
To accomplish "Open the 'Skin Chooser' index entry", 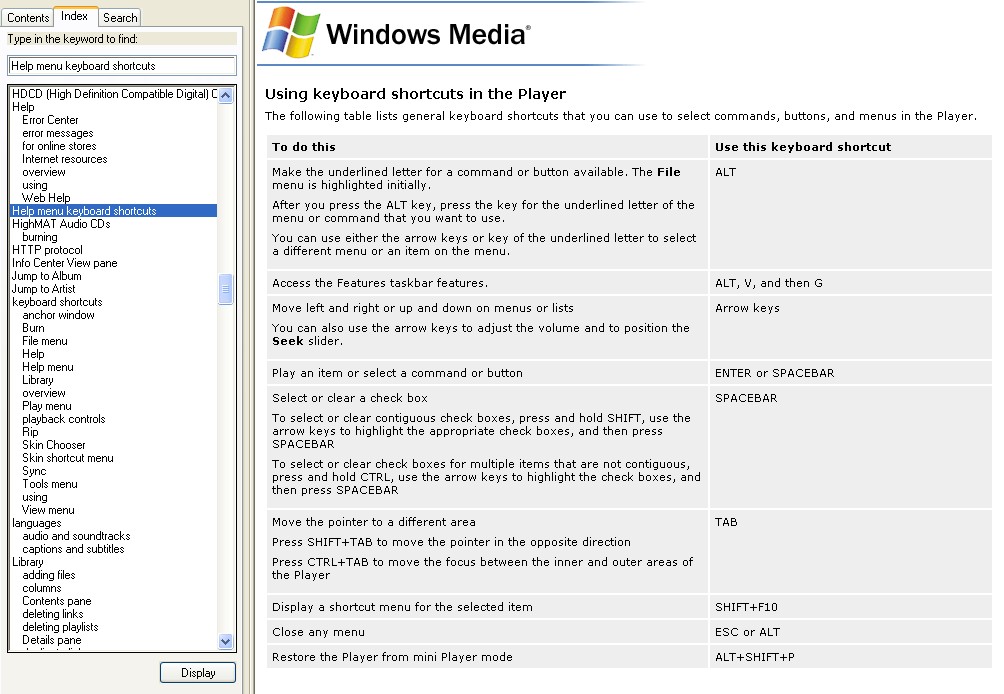I will pos(54,445).
